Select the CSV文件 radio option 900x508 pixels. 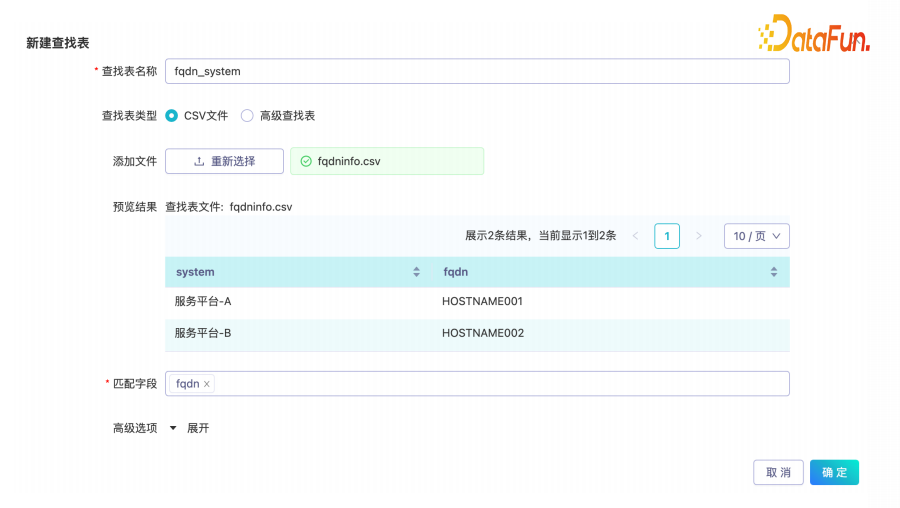pos(172,116)
